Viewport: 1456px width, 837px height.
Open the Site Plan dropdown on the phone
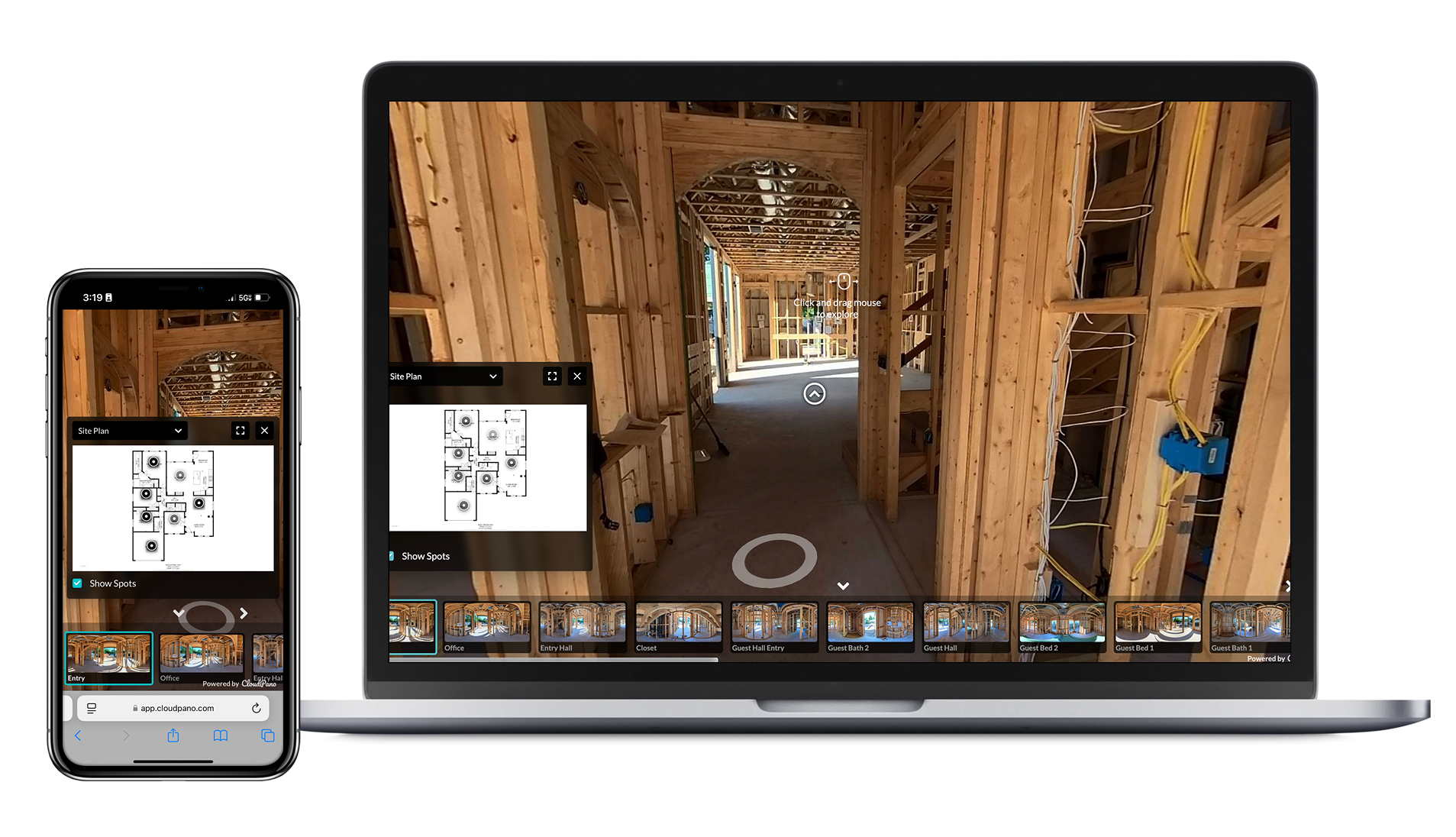129,431
